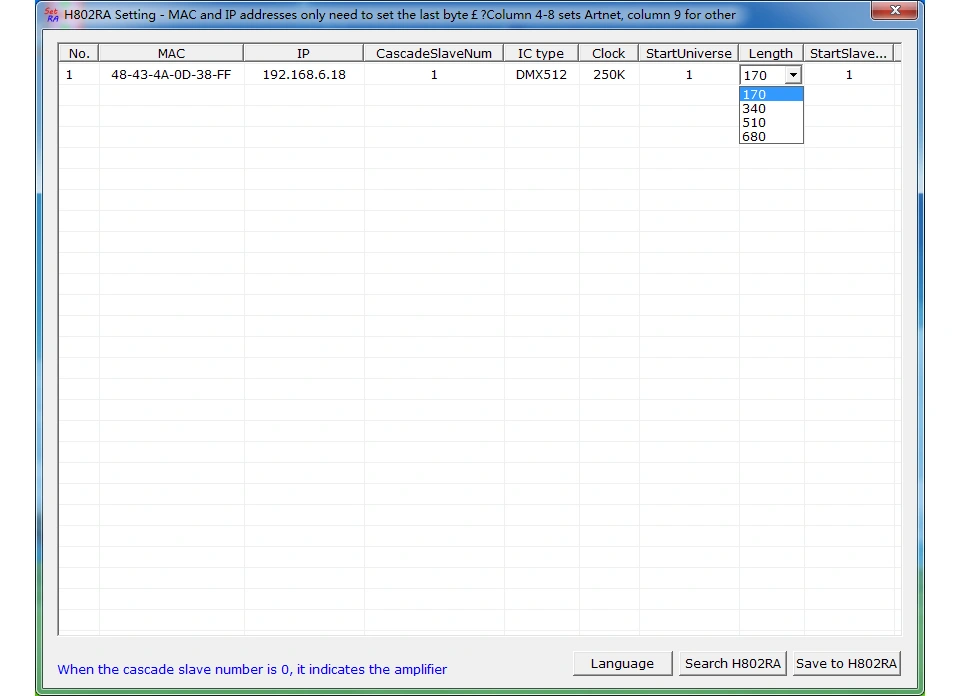Click Save to H802RA button
The width and height of the screenshot is (960, 696).
846,664
